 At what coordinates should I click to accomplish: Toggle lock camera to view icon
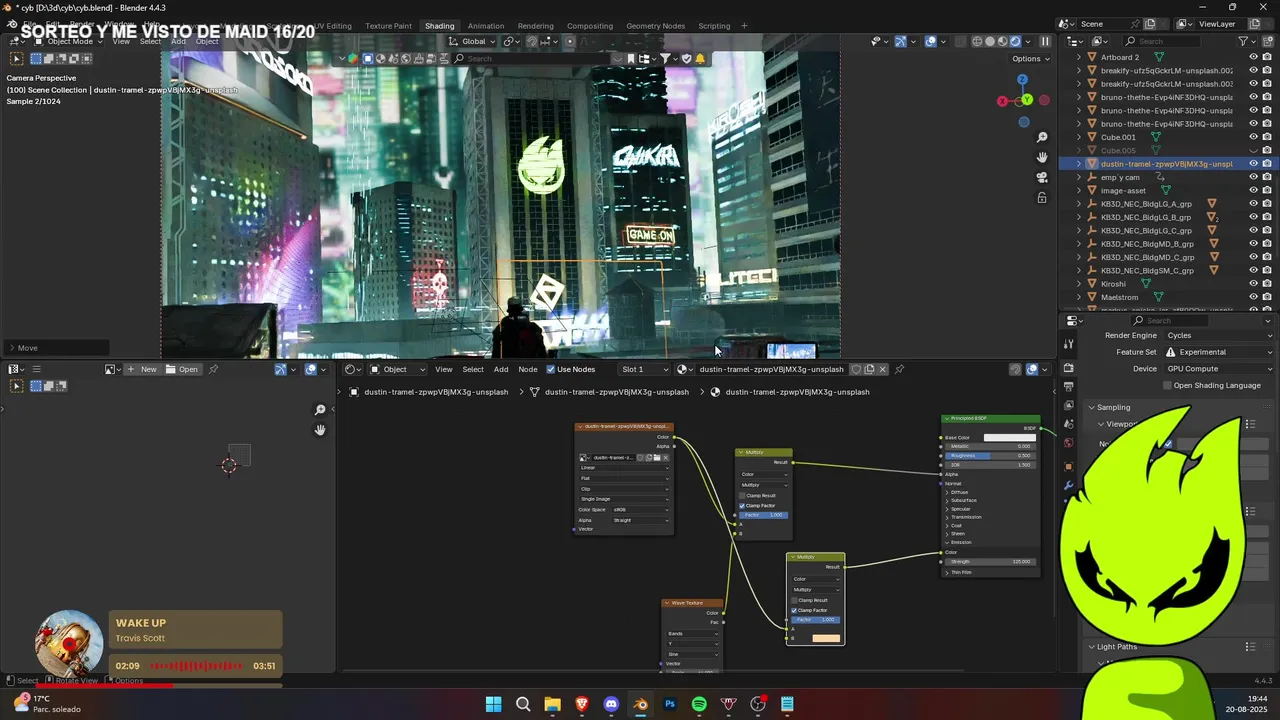click(1042, 197)
